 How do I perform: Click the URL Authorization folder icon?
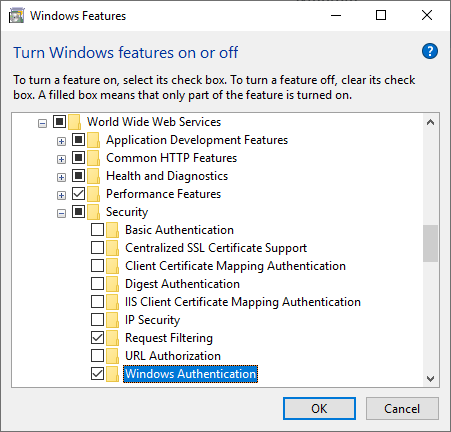(113, 356)
